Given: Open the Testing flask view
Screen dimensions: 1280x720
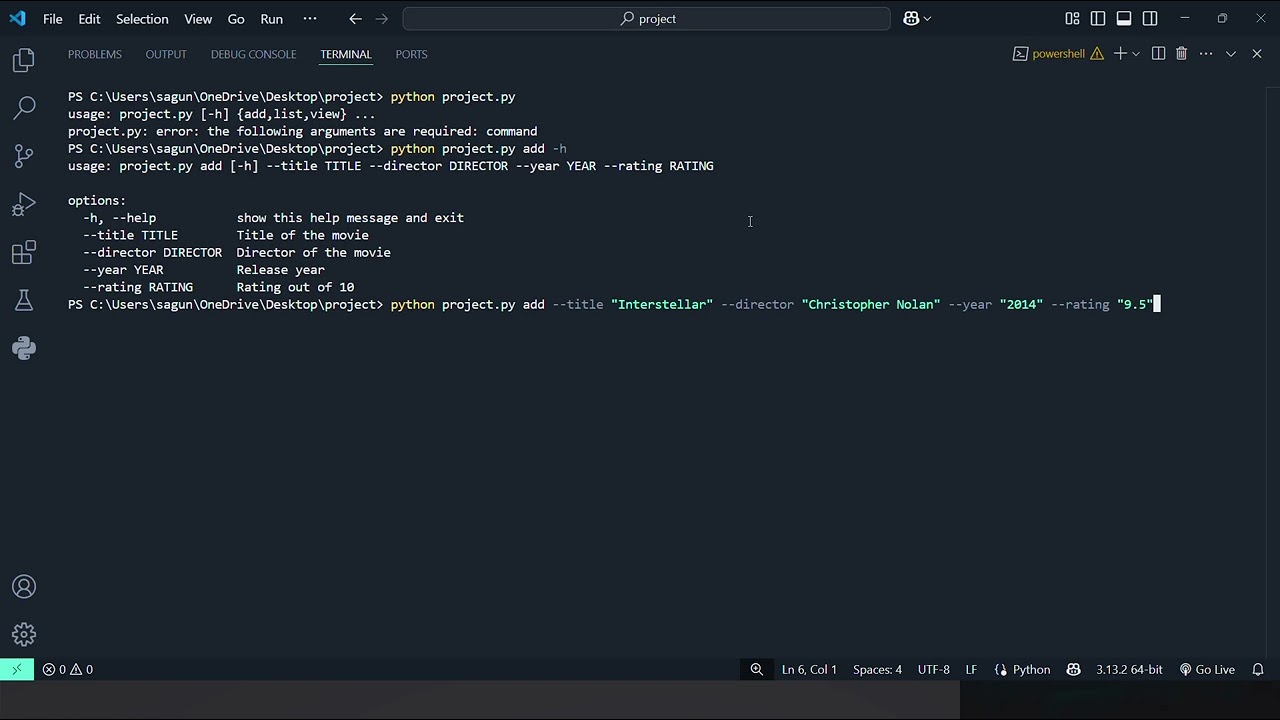Looking at the screenshot, I should coord(24,300).
